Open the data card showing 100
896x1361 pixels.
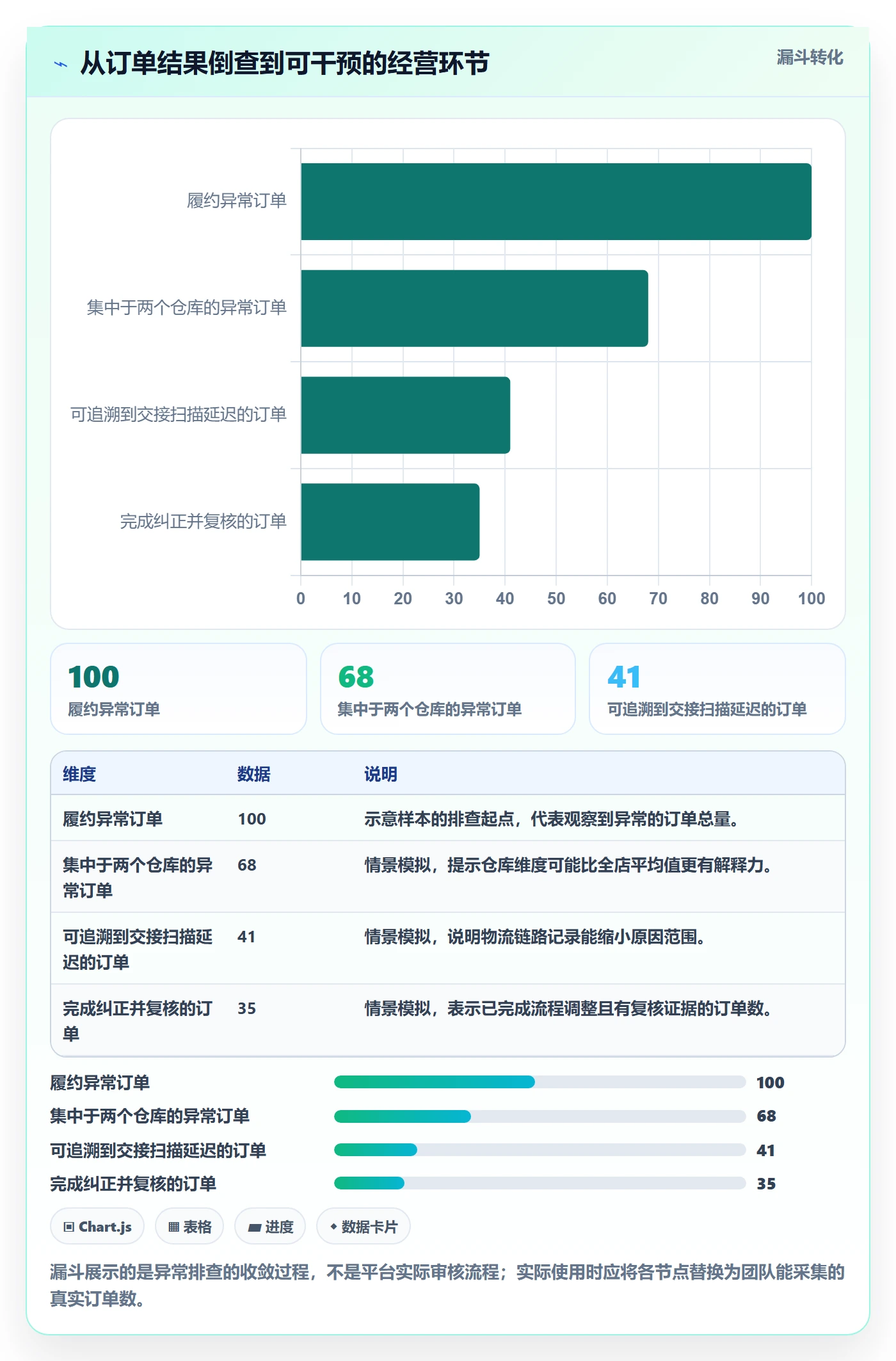(x=179, y=689)
